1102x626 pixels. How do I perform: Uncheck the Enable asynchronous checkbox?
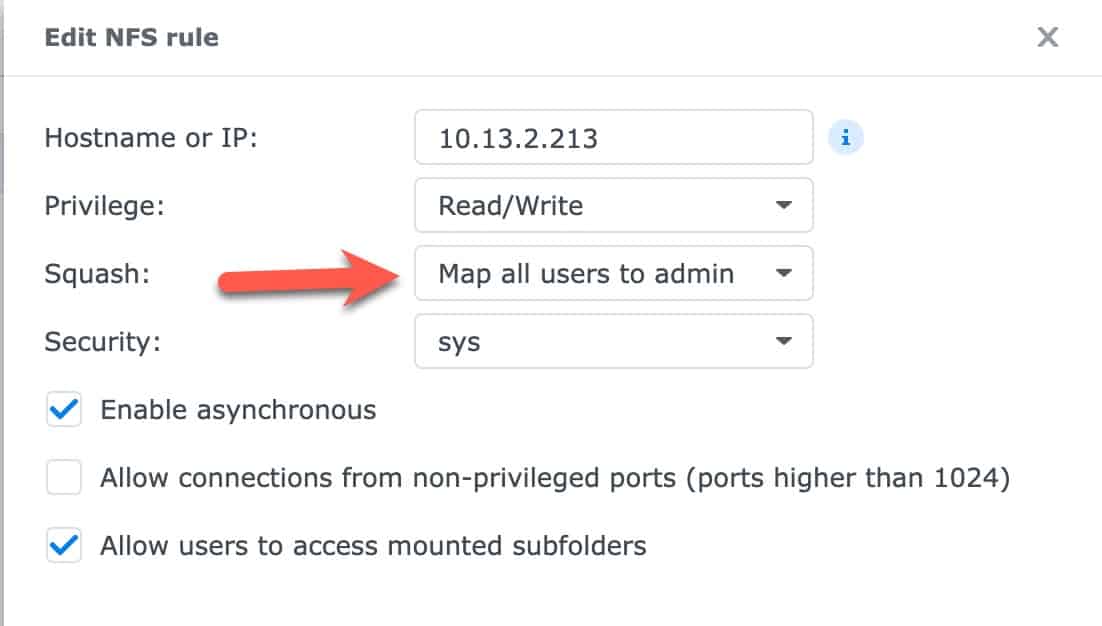click(x=64, y=409)
